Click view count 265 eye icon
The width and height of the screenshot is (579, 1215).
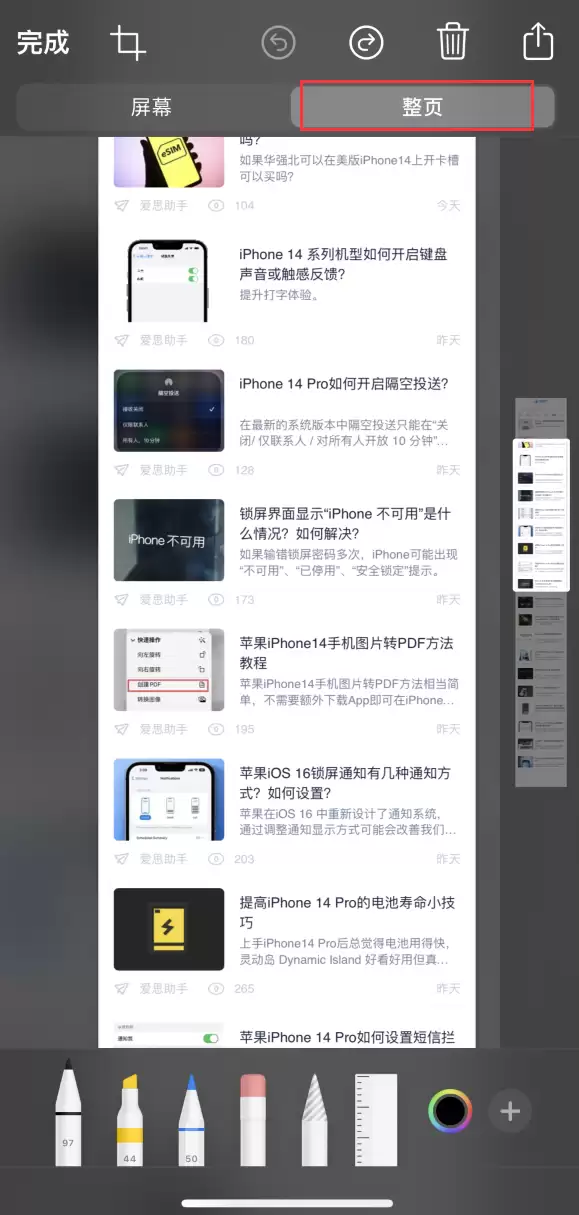(215, 988)
